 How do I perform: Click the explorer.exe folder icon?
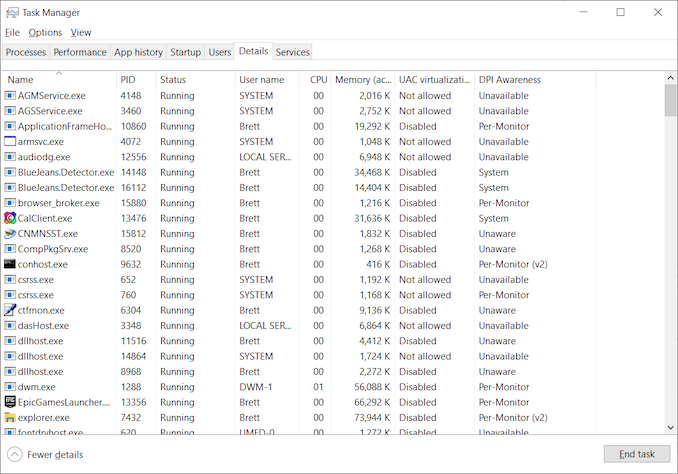tap(10, 417)
